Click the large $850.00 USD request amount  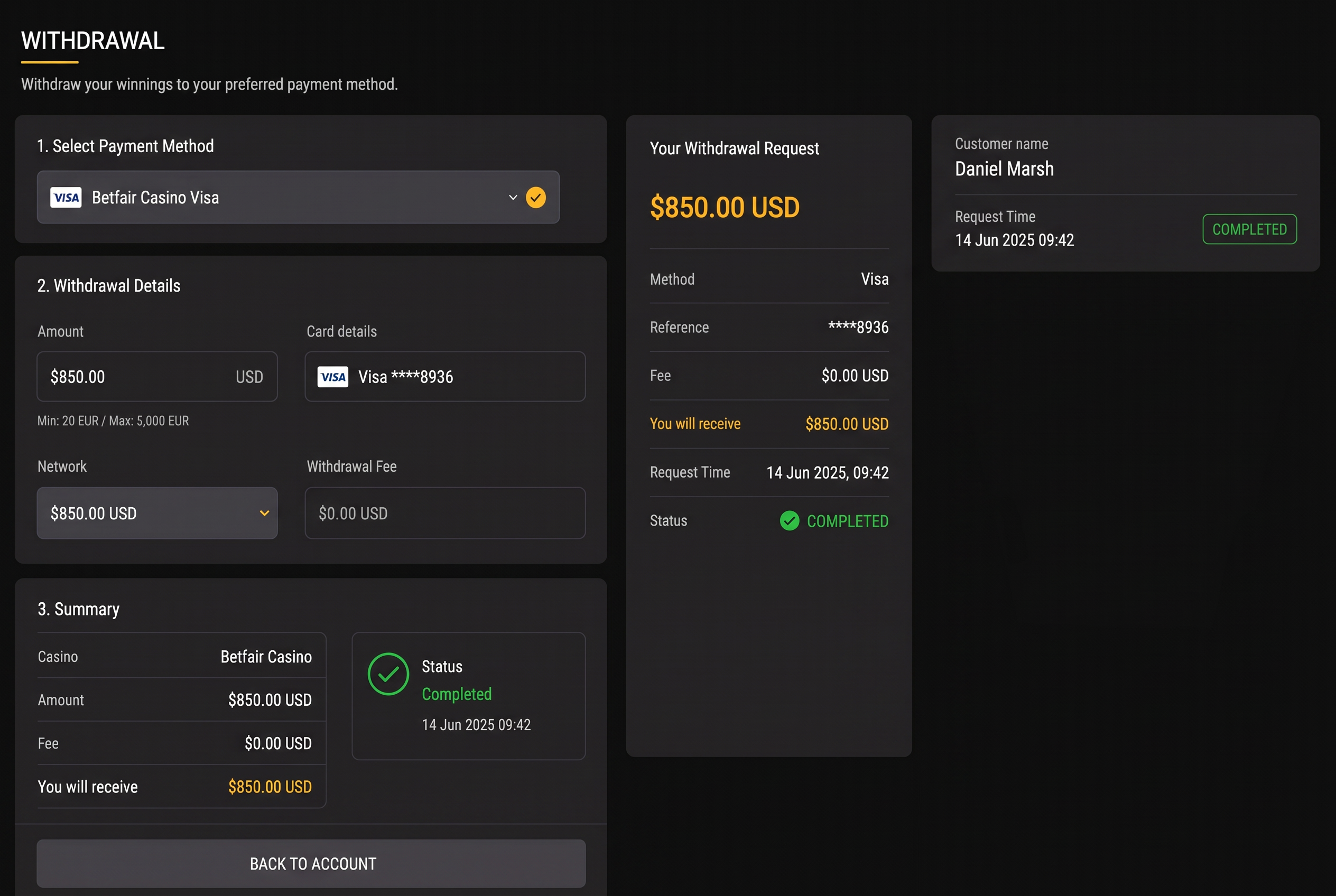click(x=725, y=208)
